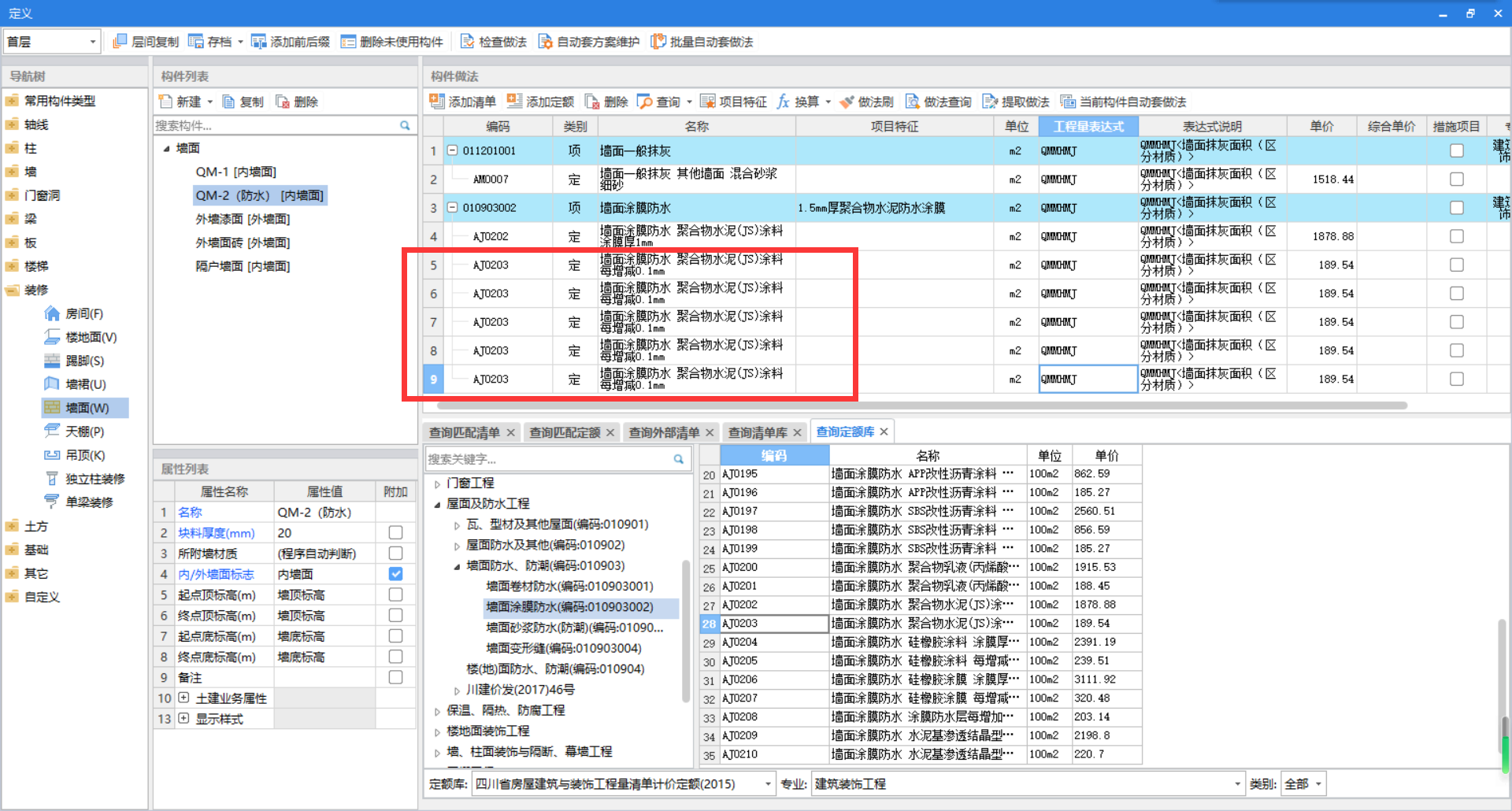
Task: Click horizontal scrollbar under 构件做法 table
Action: pyautogui.click(x=921, y=405)
